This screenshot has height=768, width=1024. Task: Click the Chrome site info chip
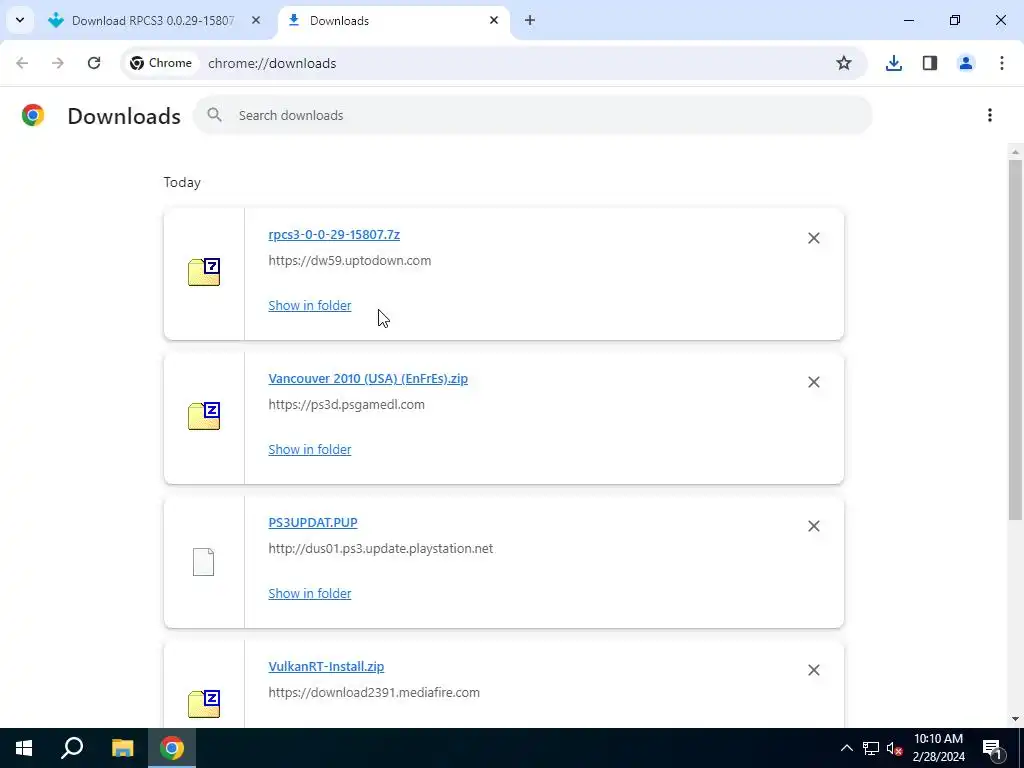click(x=161, y=63)
